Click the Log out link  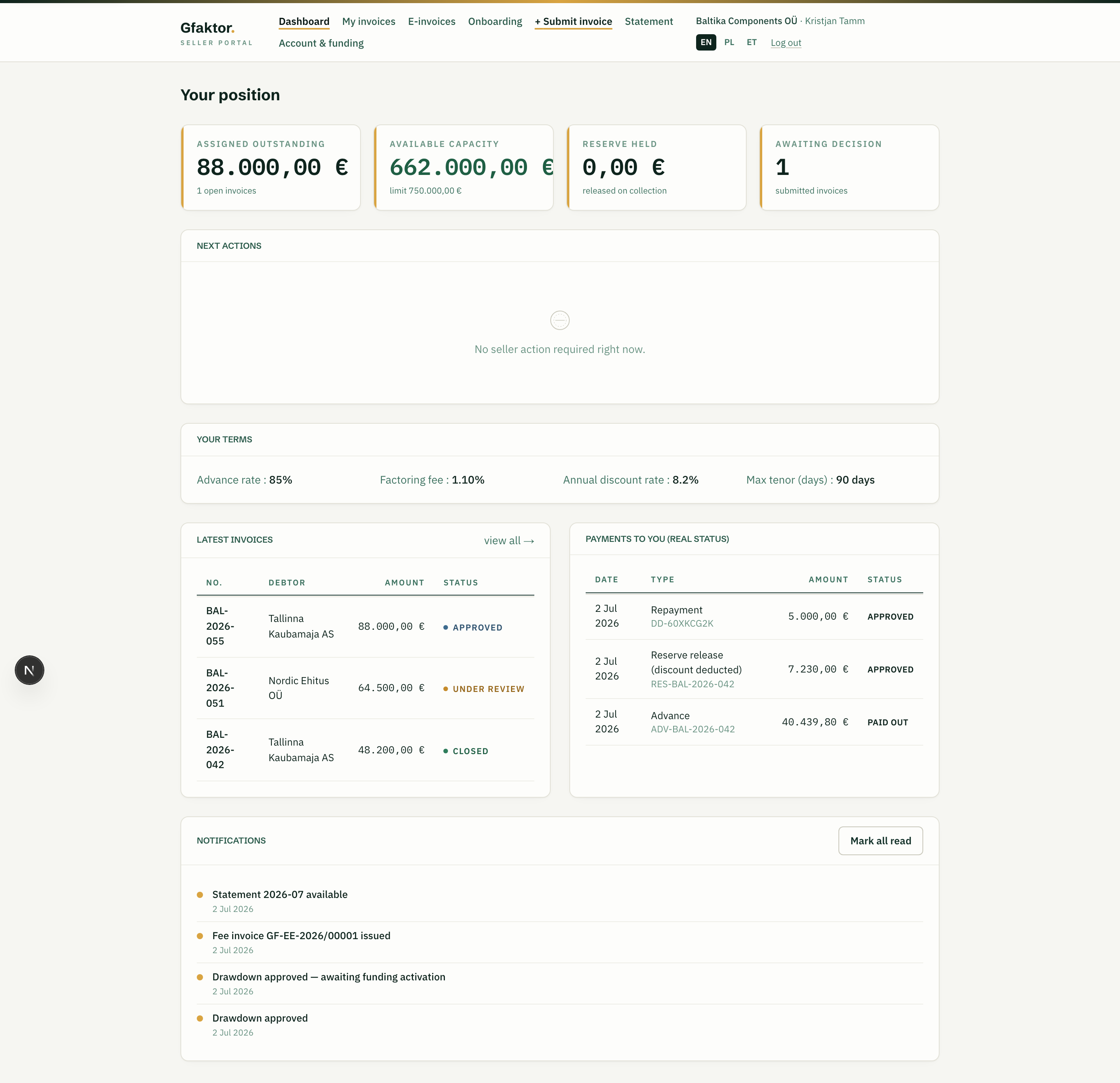[x=786, y=43]
